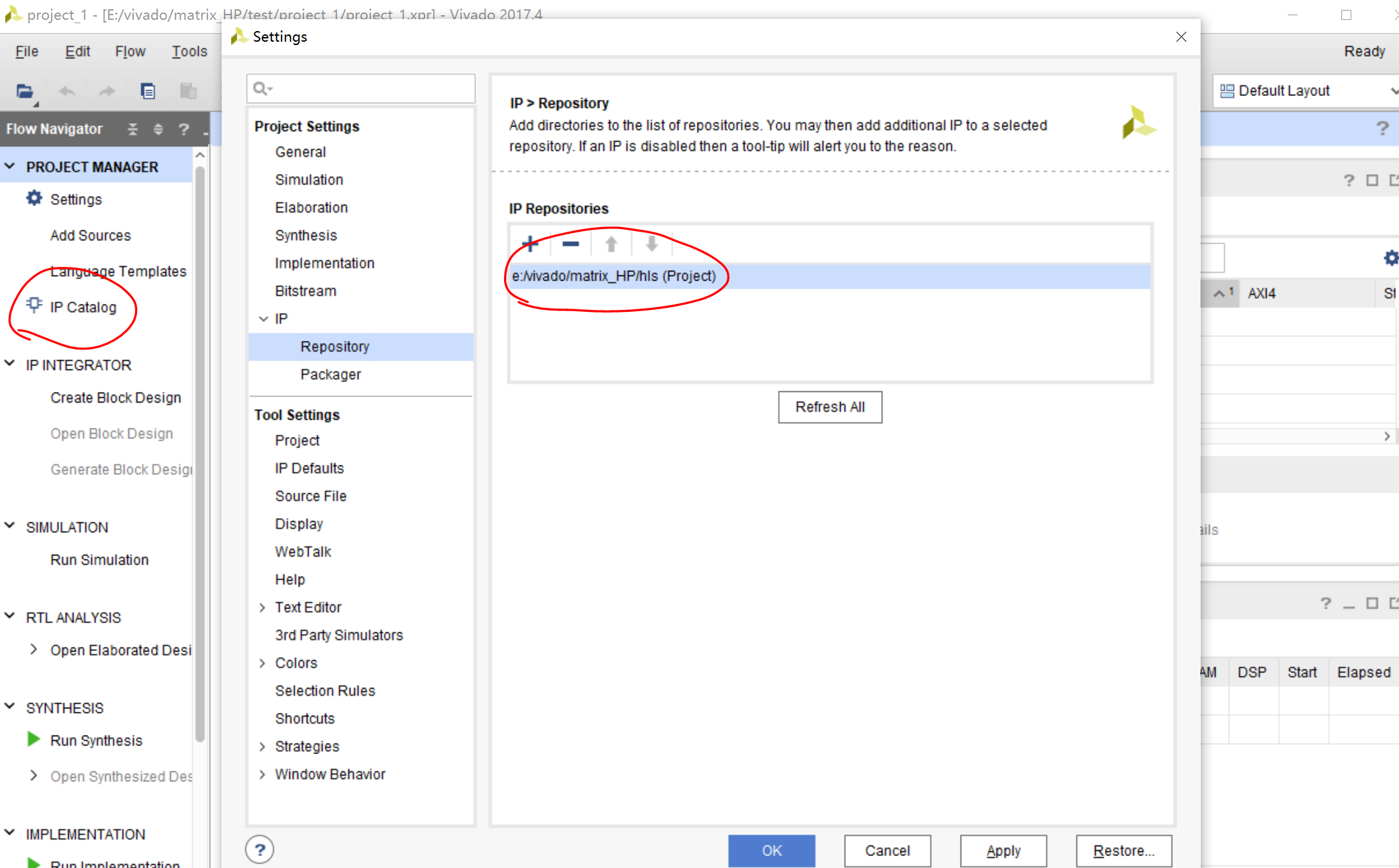Screen dimensions: 1399x868
Task: Open IP Catalog in Flow Navigator
Action: 82,307
